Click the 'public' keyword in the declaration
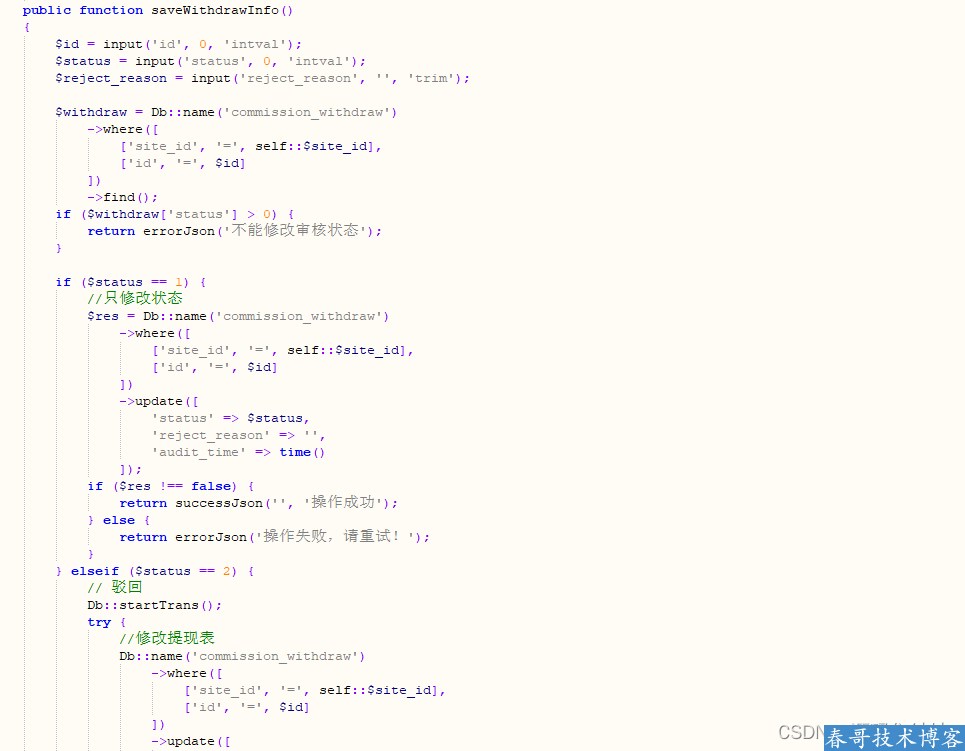Image resolution: width=965 pixels, height=751 pixels. 47,10
